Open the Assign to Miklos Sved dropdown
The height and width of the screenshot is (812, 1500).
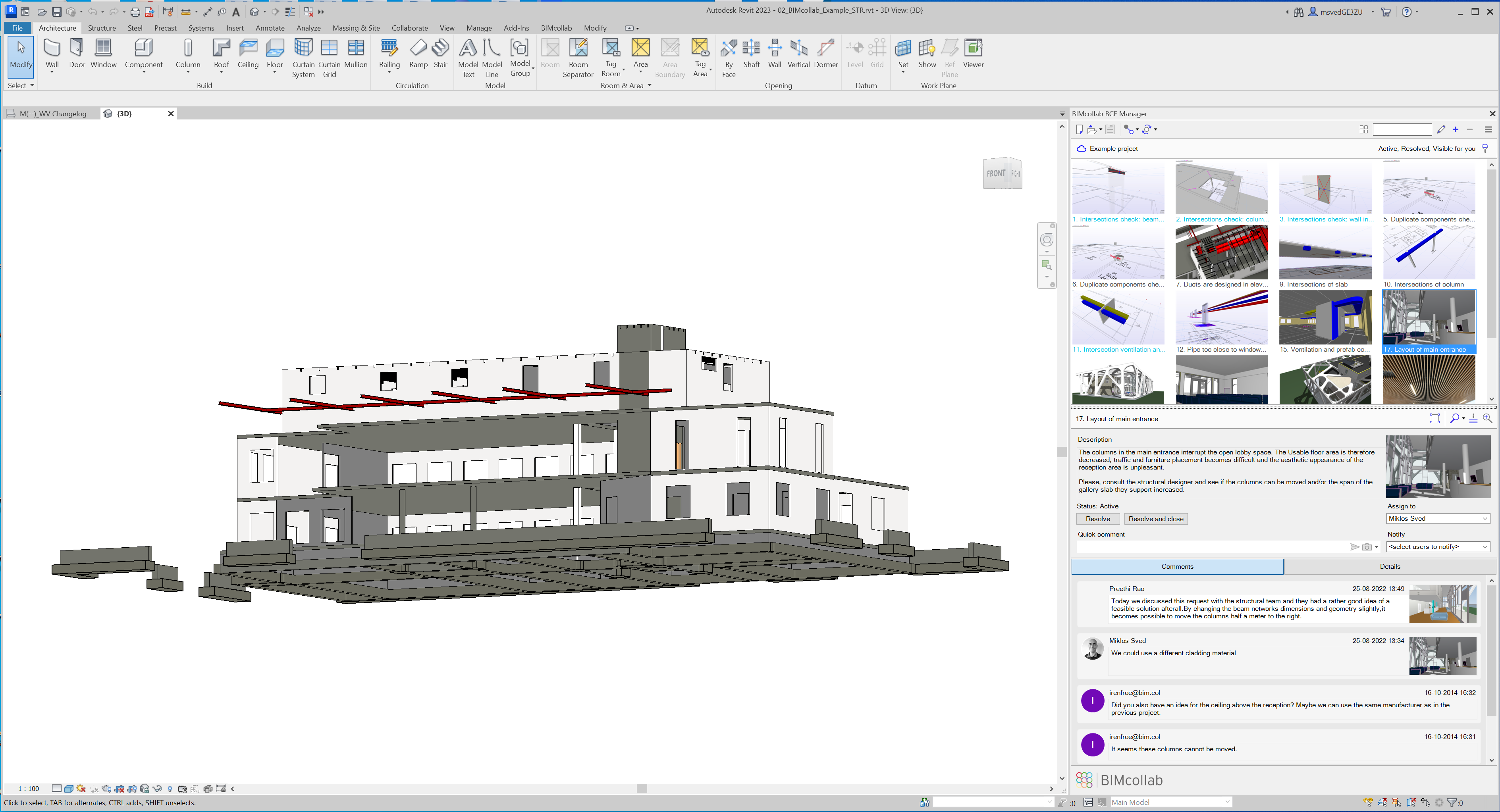click(1438, 518)
